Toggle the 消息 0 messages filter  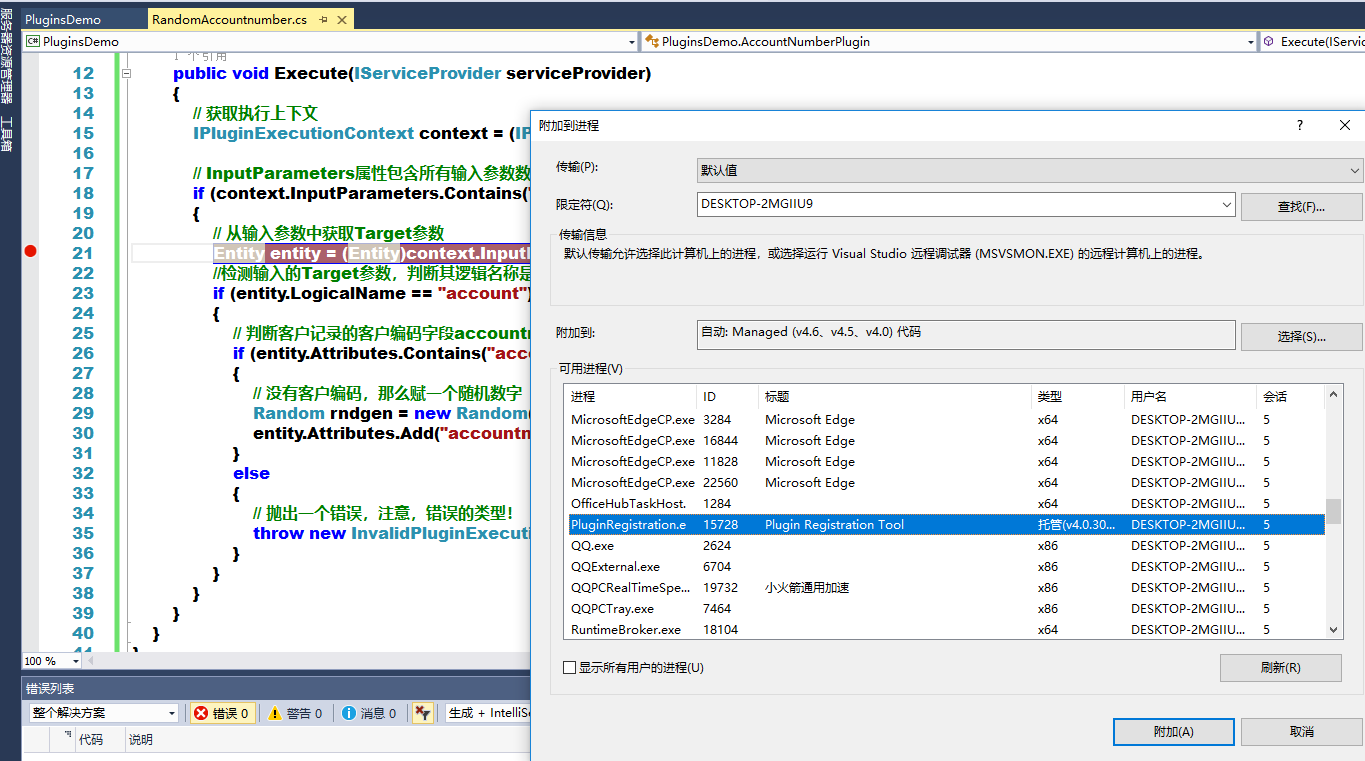(369, 713)
